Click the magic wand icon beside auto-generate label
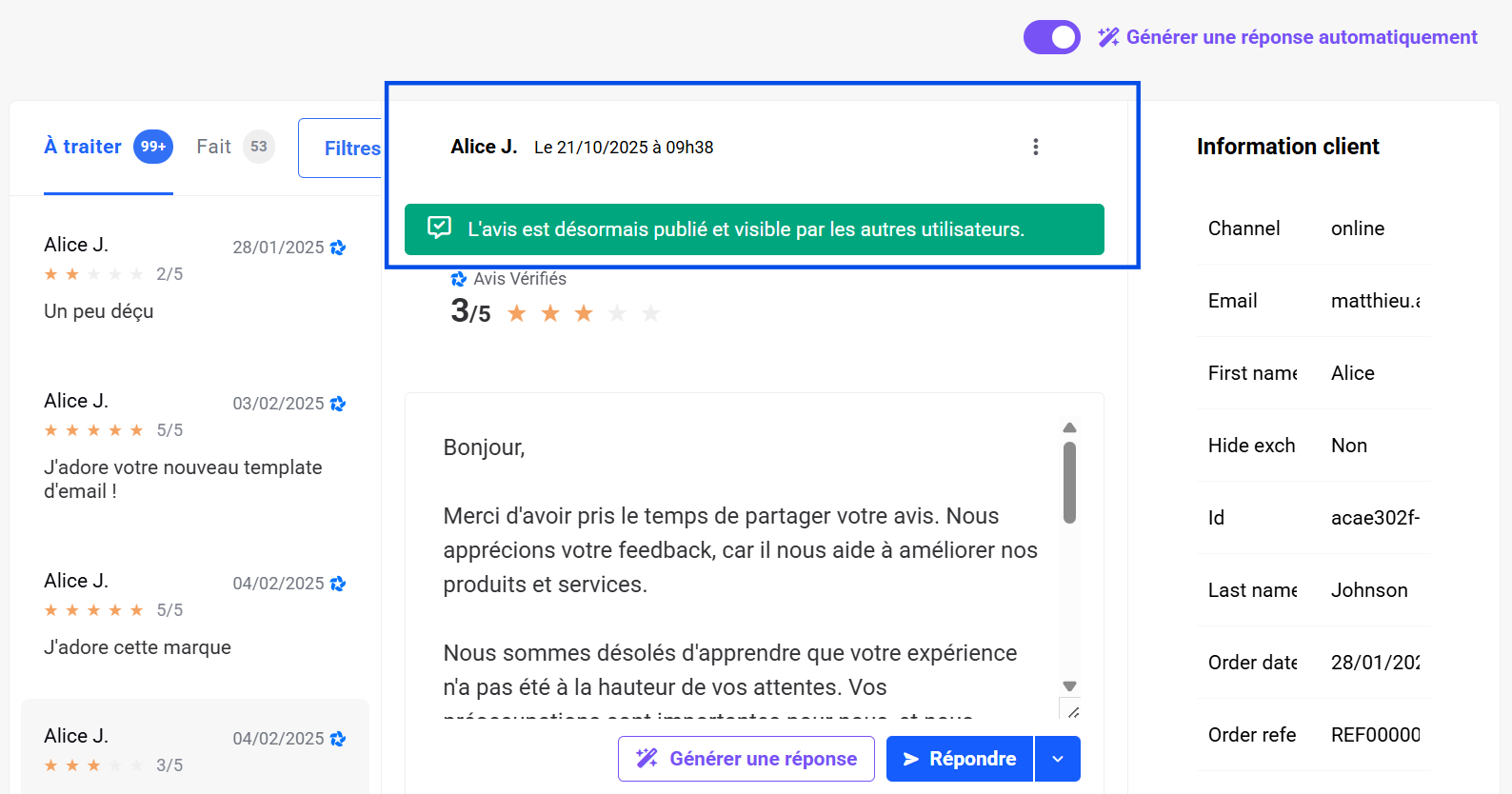 (x=1108, y=37)
